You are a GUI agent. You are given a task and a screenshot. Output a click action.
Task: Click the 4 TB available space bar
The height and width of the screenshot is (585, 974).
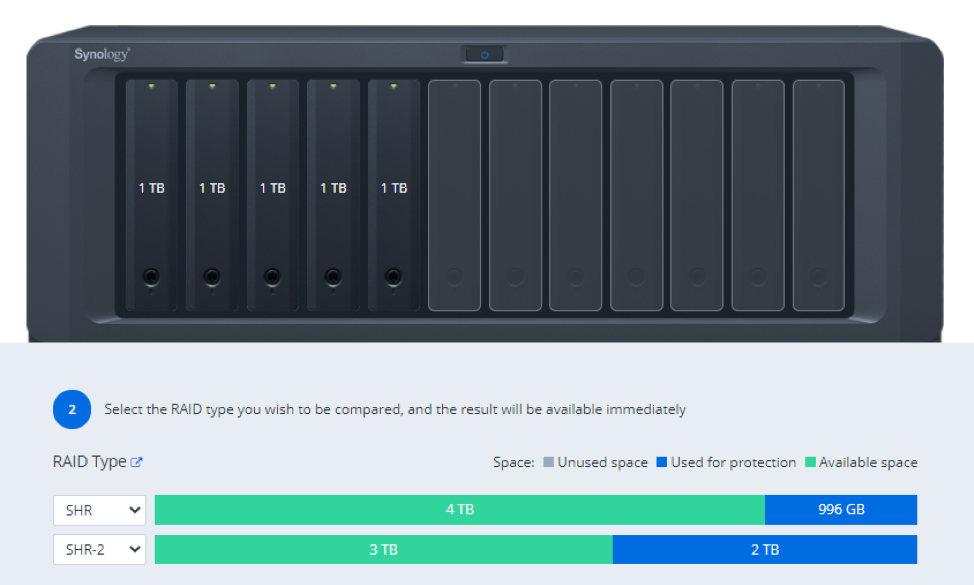460,510
